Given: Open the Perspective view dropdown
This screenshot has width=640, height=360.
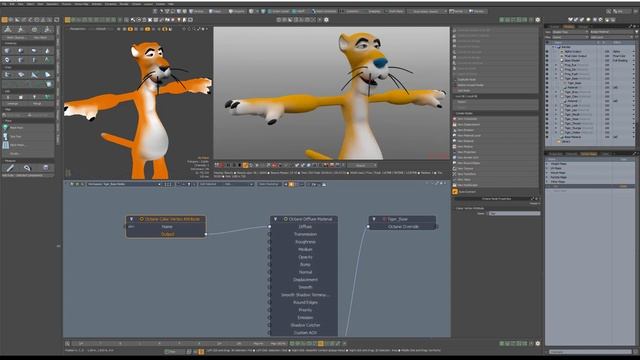Looking at the screenshot, I should click(78, 29).
